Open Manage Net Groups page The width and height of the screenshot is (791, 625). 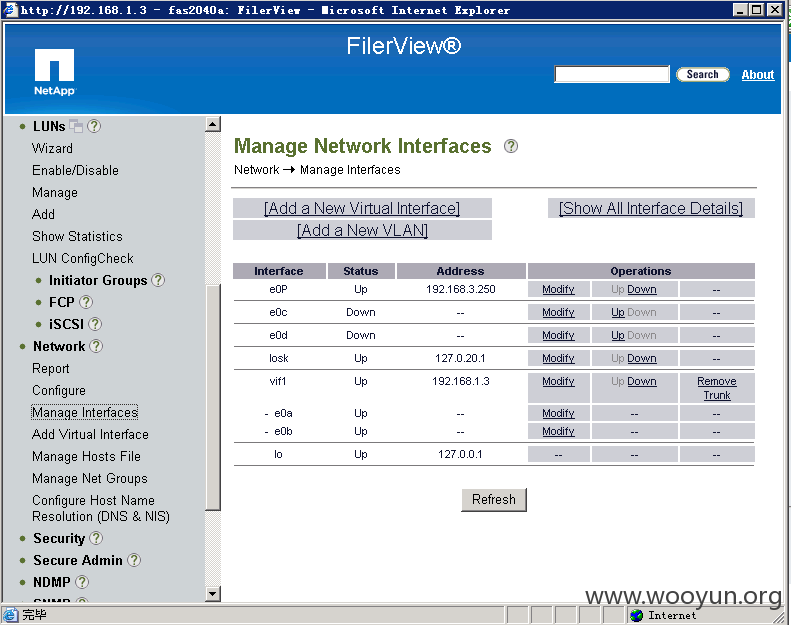[90, 479]
